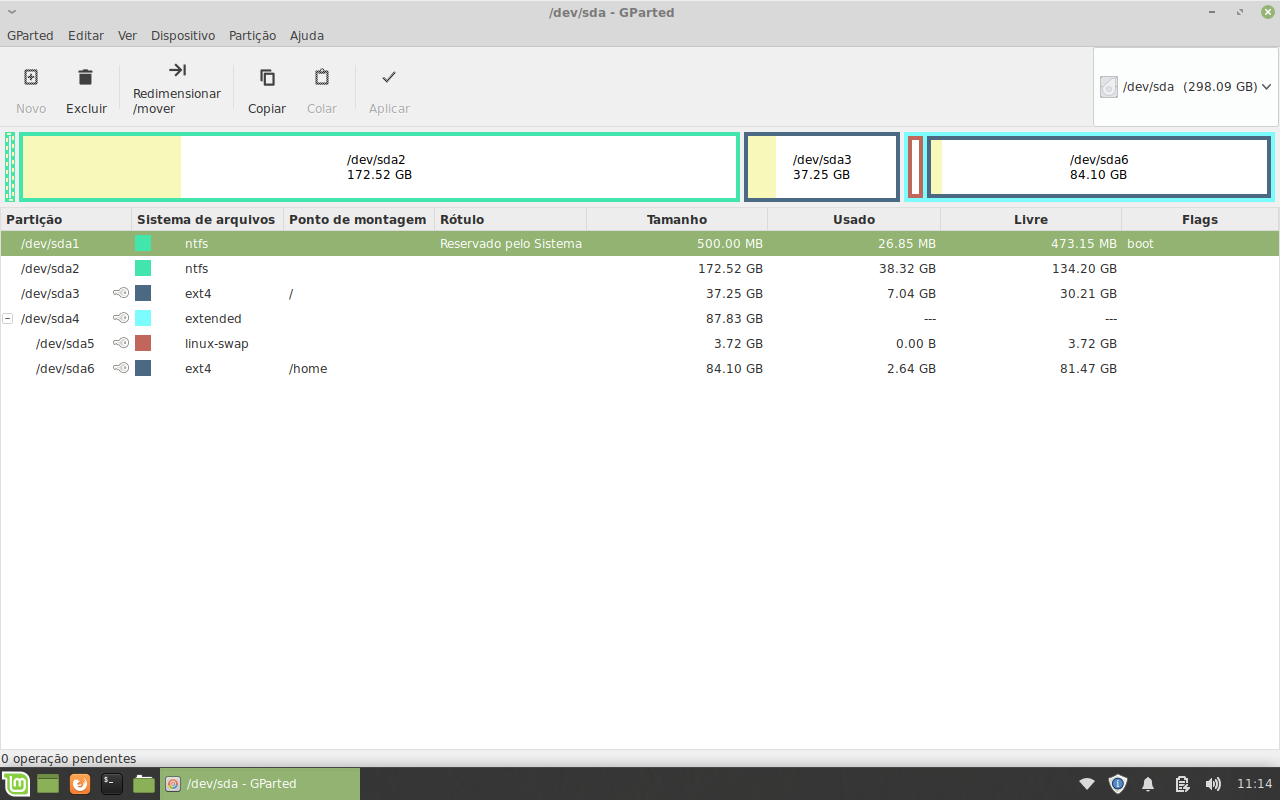Collapse the /dev/sda4 extended partition tree
This screenshot has height=800, width=1280.
(8, 319)
